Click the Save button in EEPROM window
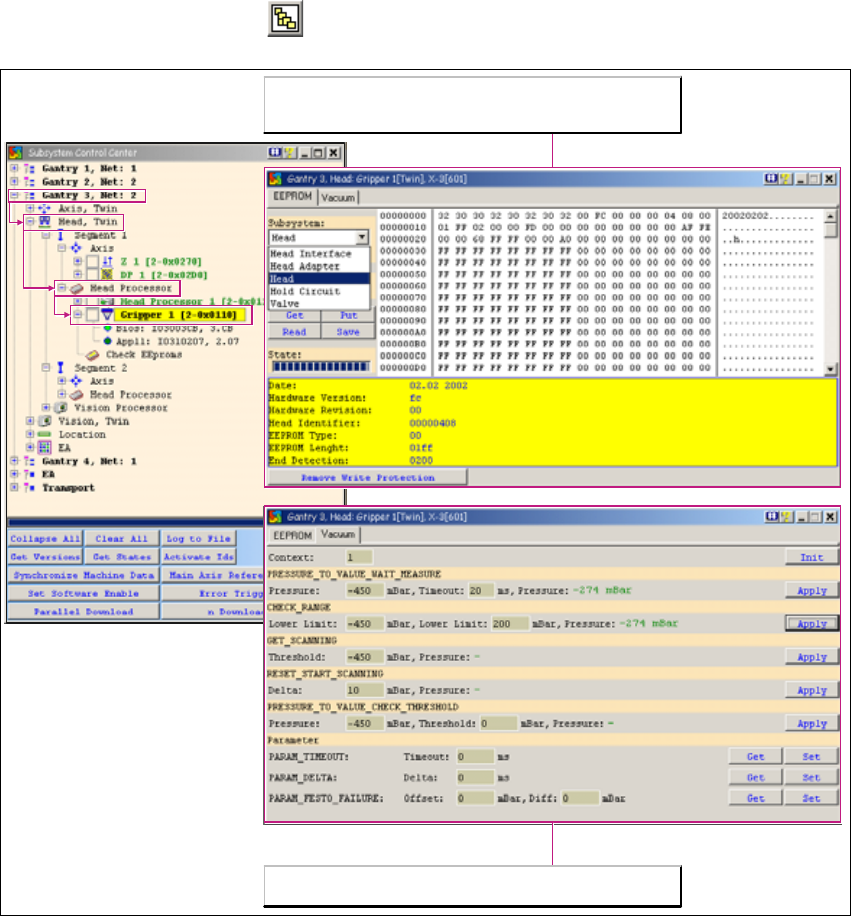Viewport: 851px width, 916px height. [348, 331]
